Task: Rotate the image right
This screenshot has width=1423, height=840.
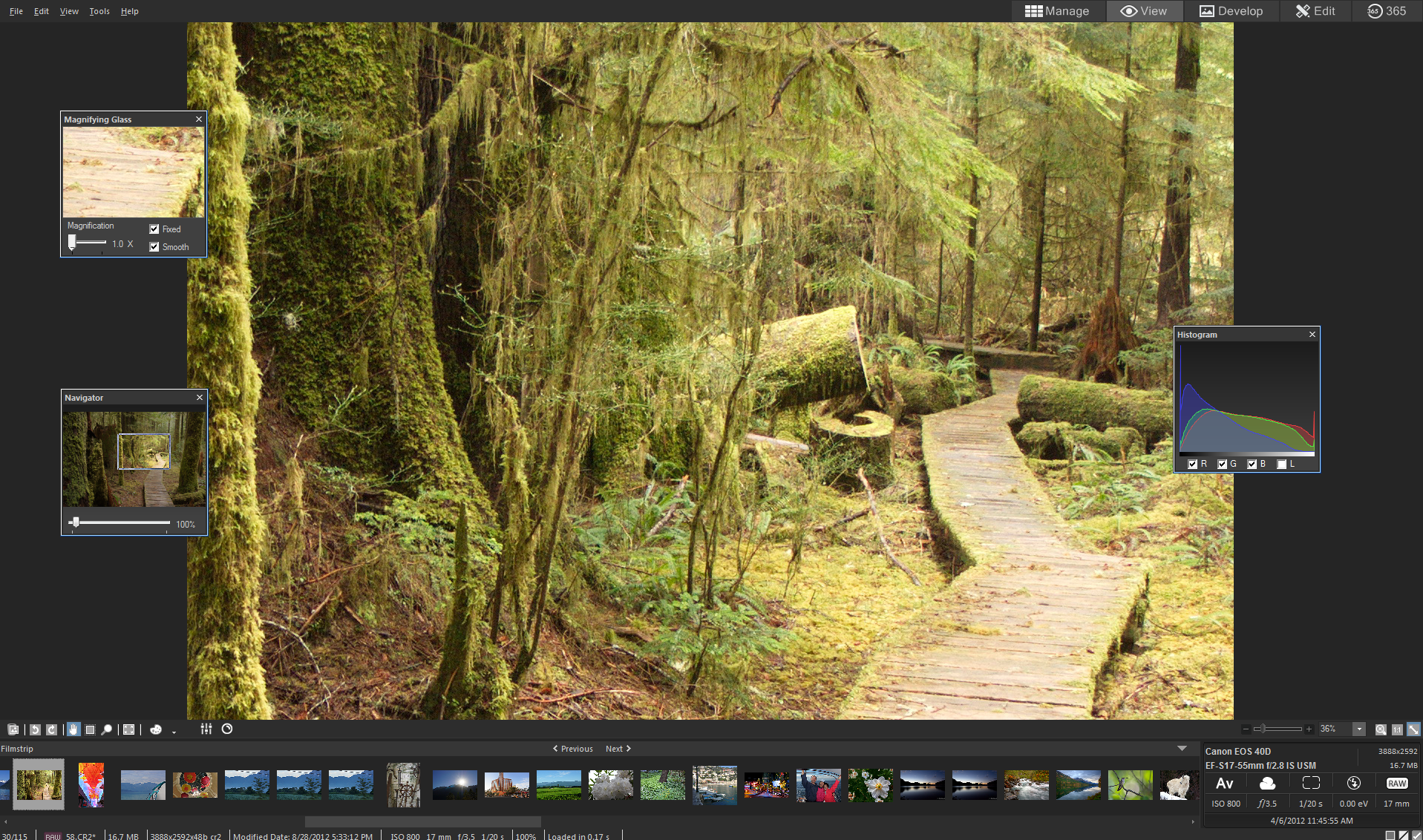Action: (x=51, y=729)
